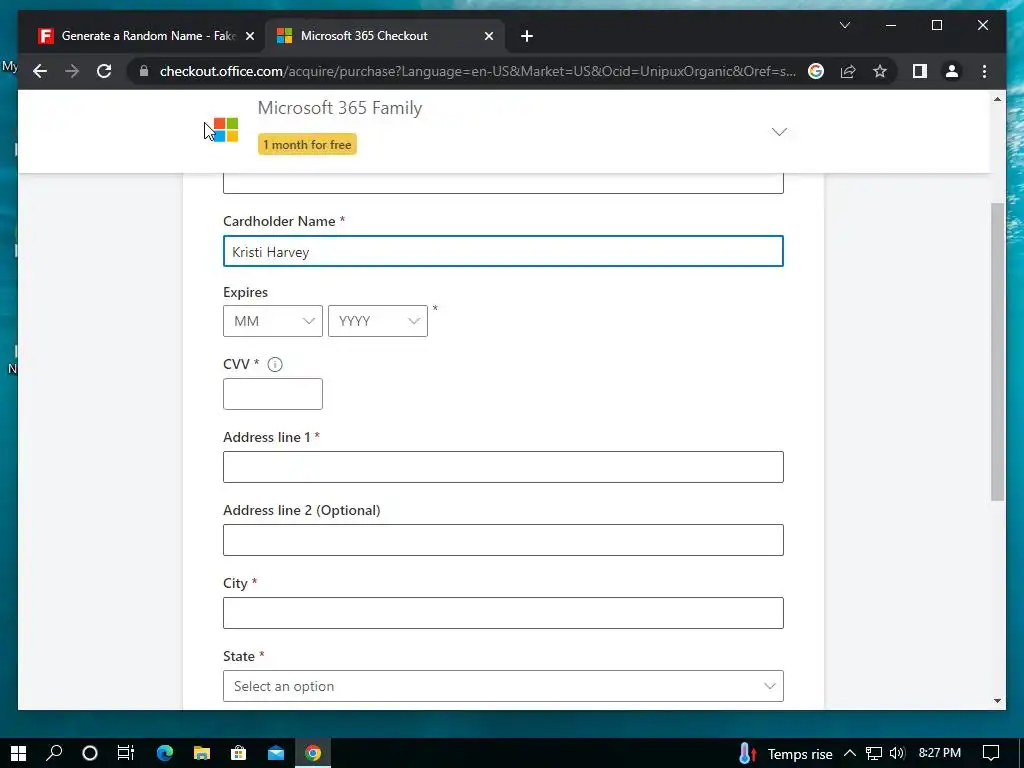The width and height of the screenshot is (1024, 768).
Task: Click the Microsoft logo in header
Action: click(226, 129)
